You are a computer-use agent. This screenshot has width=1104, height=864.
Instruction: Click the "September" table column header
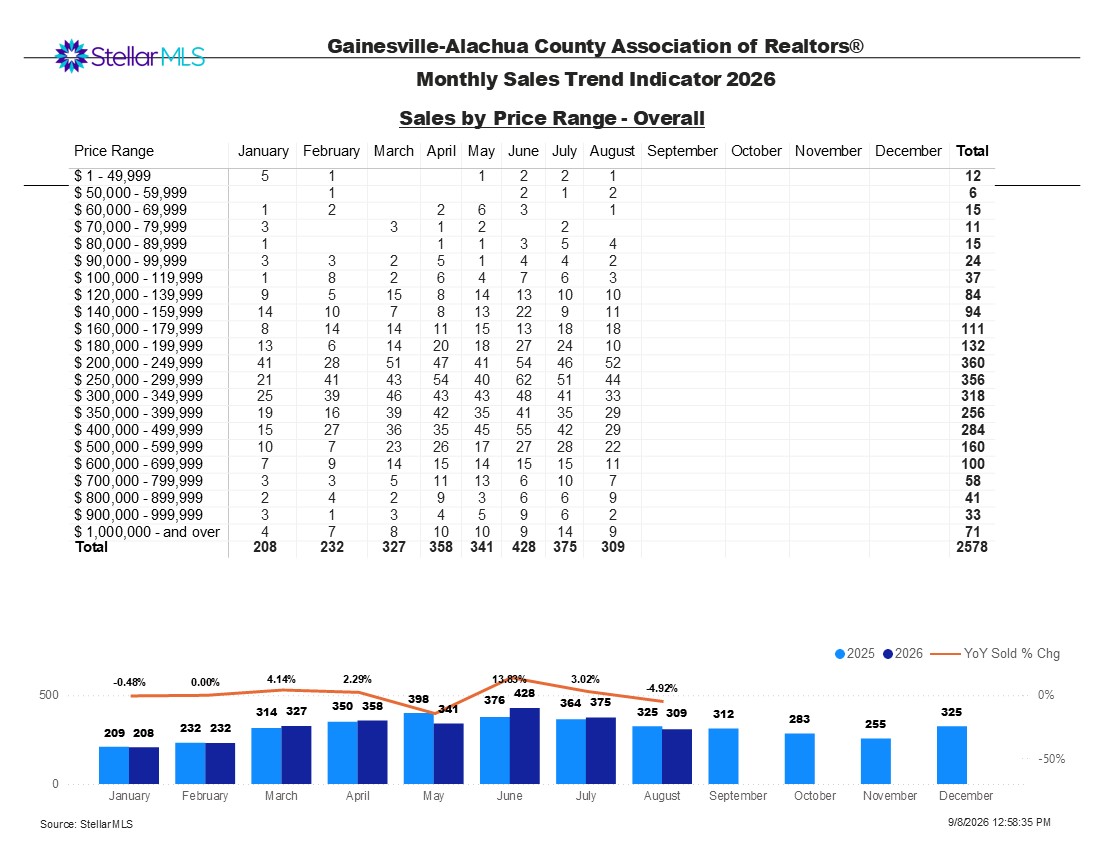click(x=682, y=151)
